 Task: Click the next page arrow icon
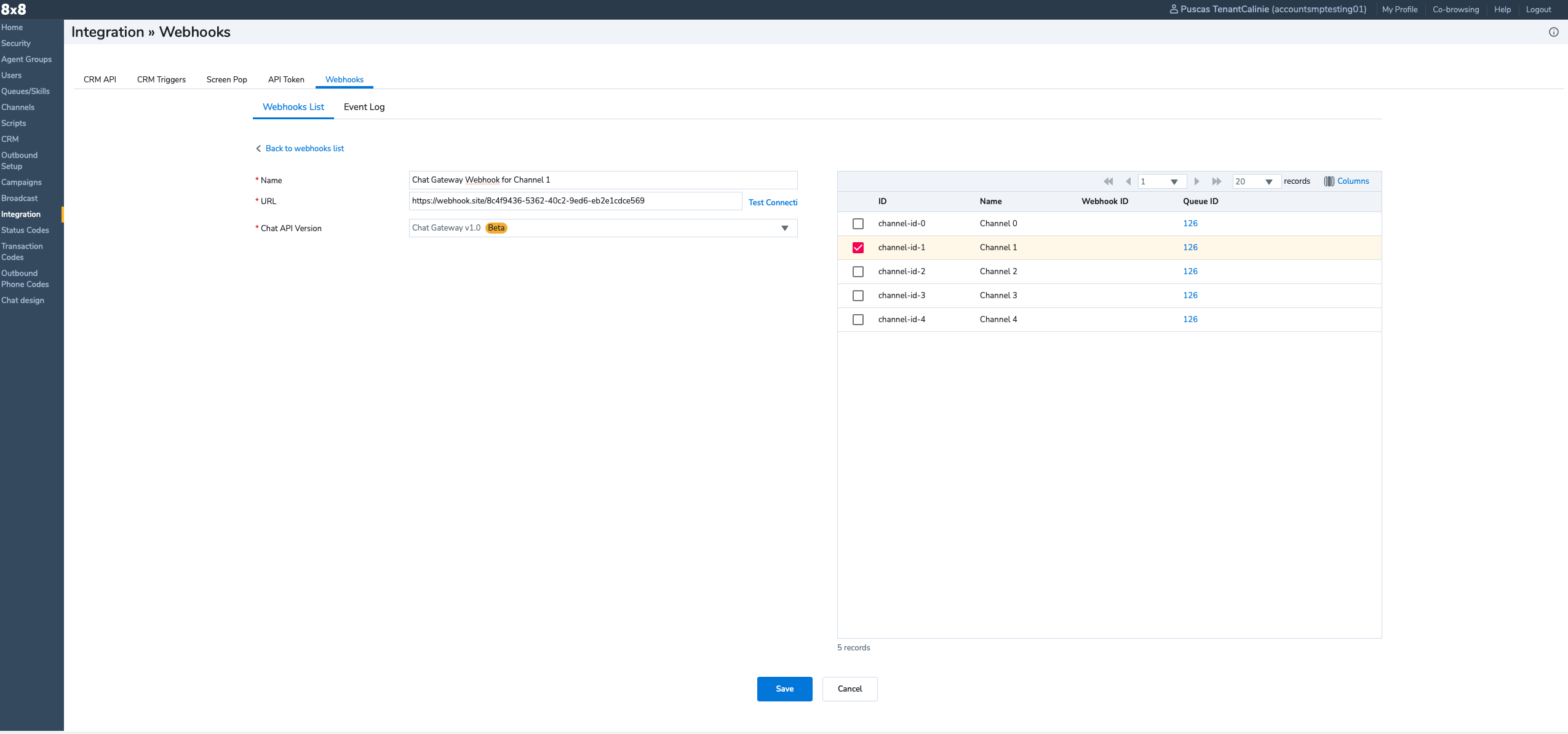tap(1196, 181)
